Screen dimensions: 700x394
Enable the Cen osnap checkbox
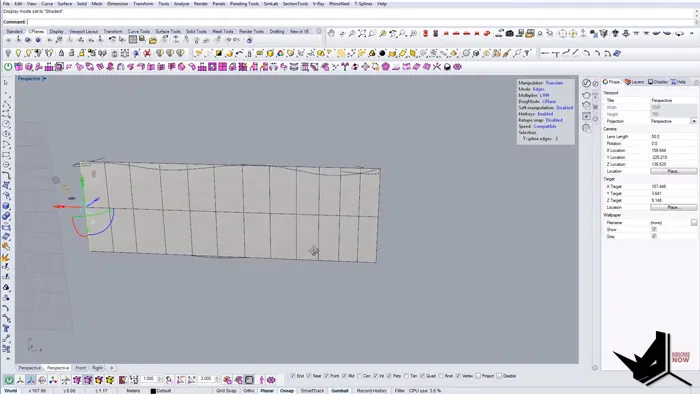click(359, 376)
